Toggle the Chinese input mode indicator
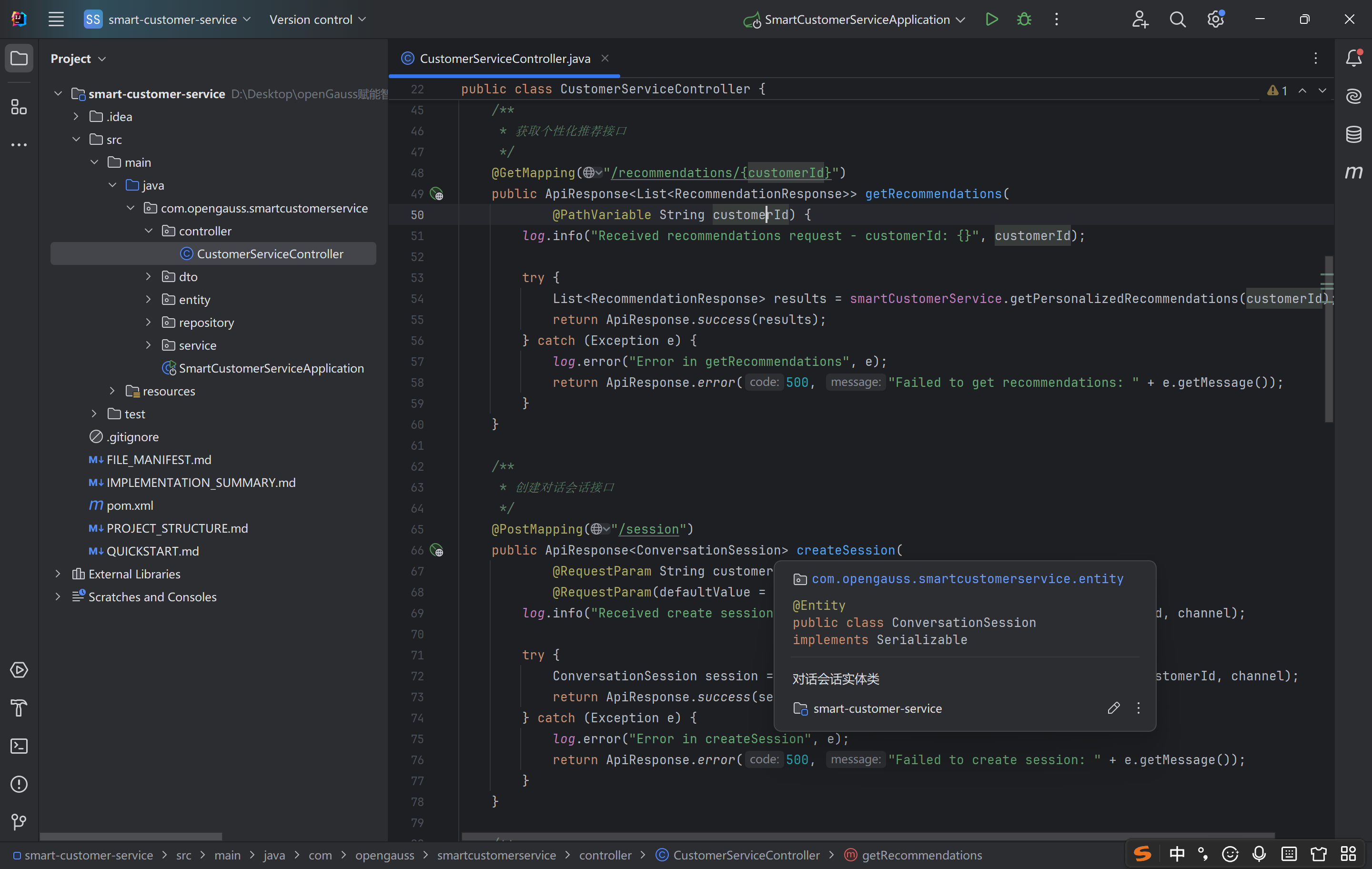This screenshot has height=869, width=1372. pyautogui.click(x=1177, y=854)
